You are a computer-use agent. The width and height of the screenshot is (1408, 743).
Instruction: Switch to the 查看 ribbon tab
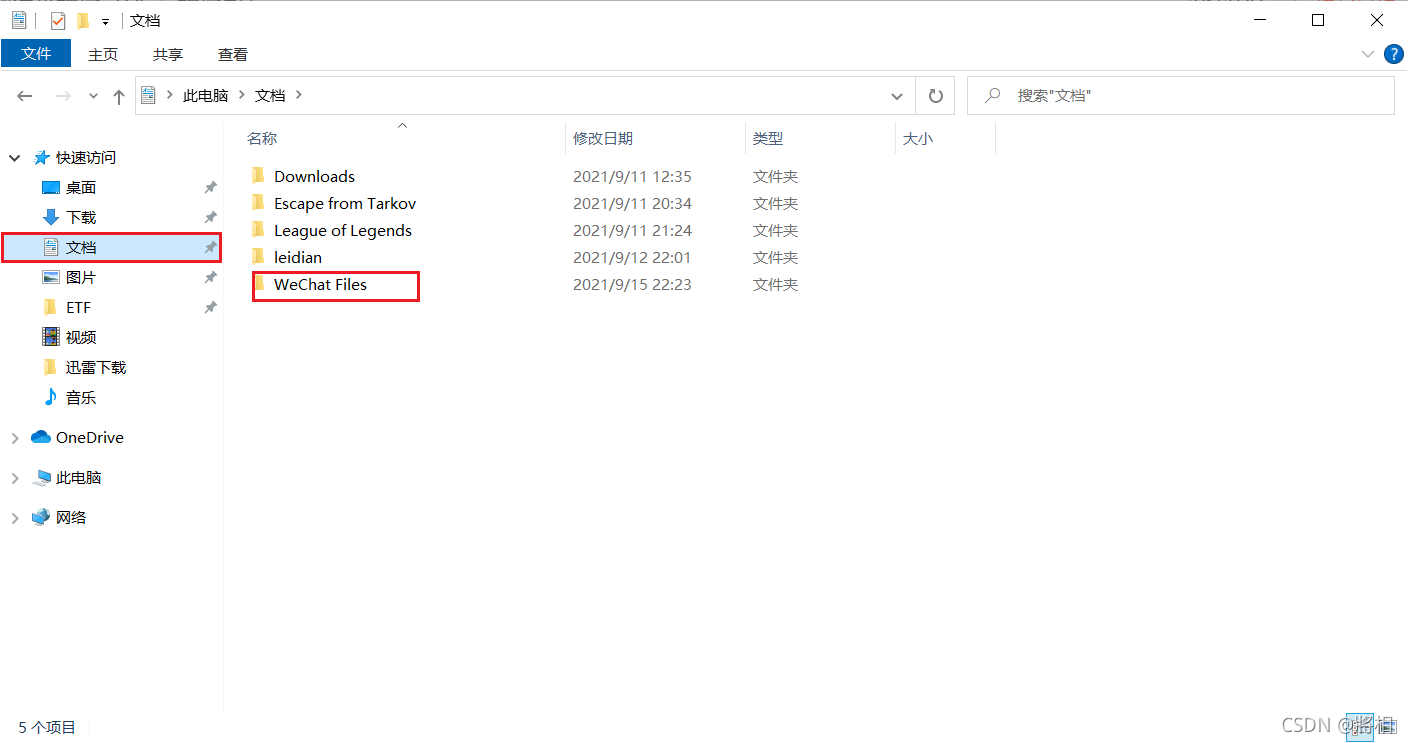[x=232, y=54]
